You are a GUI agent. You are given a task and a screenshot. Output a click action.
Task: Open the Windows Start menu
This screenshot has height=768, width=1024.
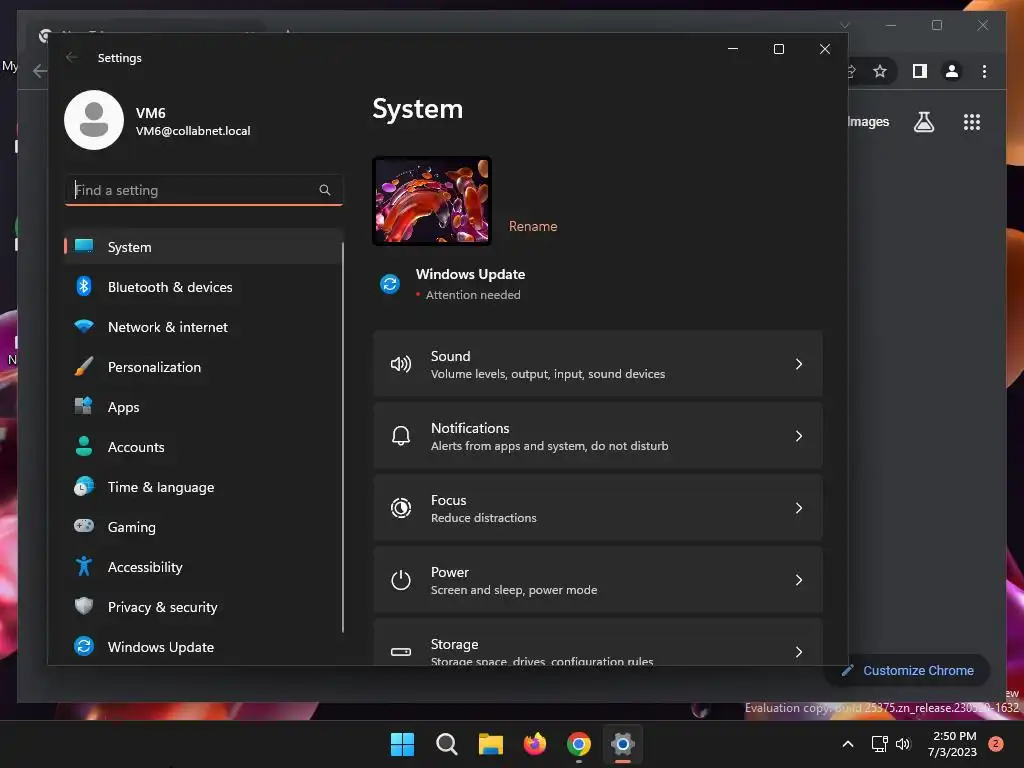(x=402, y=744)
